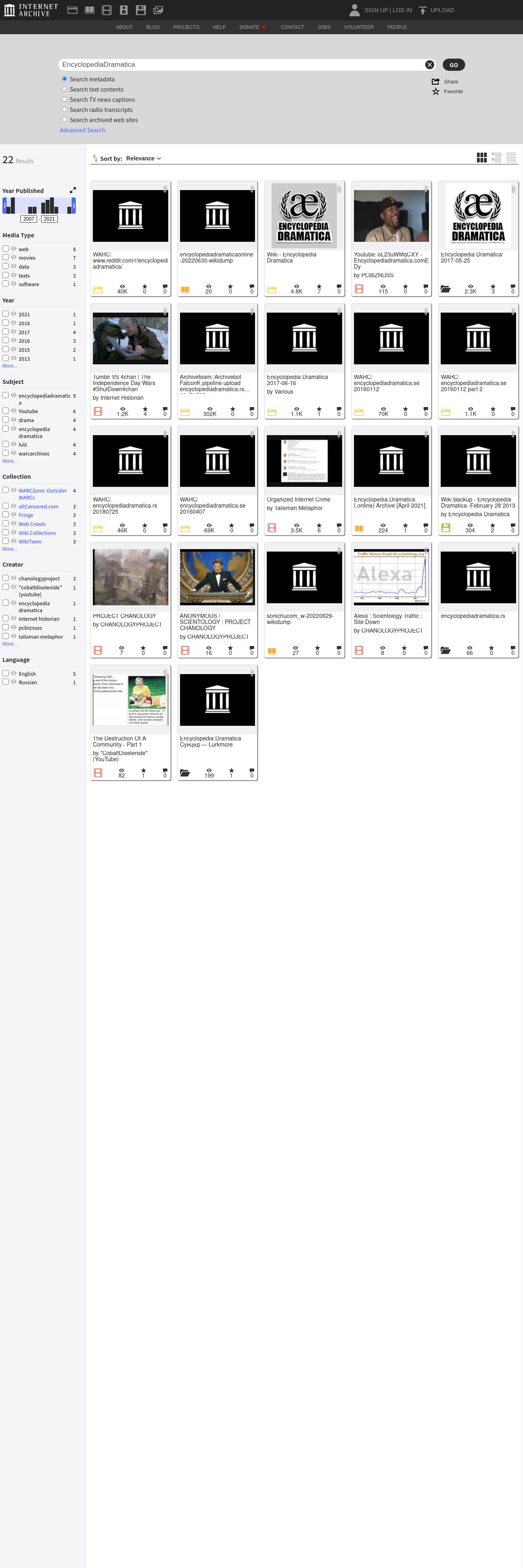Click the 2007 start year field
523x1568 pixels.
tap(29, 219)
